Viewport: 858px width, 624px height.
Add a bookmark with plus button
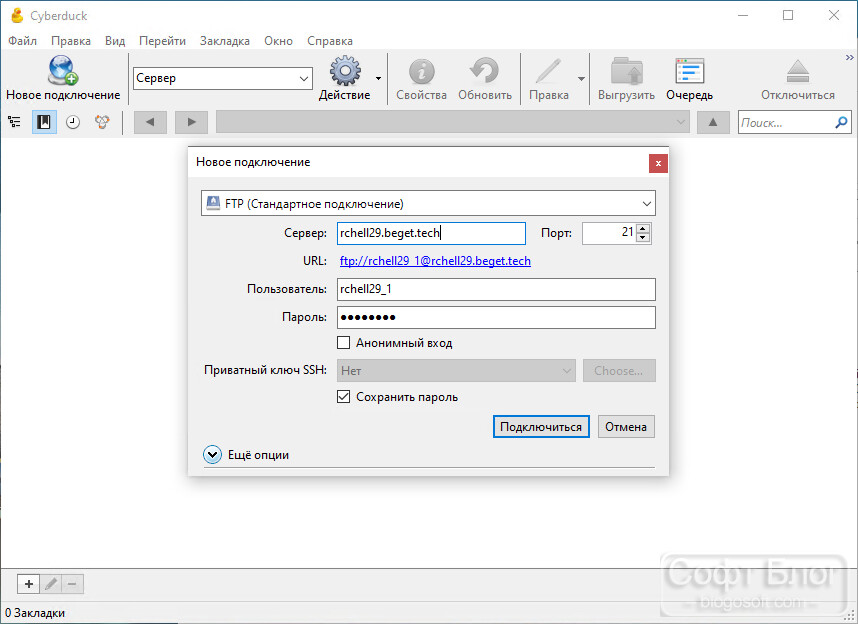click(28, 584)
